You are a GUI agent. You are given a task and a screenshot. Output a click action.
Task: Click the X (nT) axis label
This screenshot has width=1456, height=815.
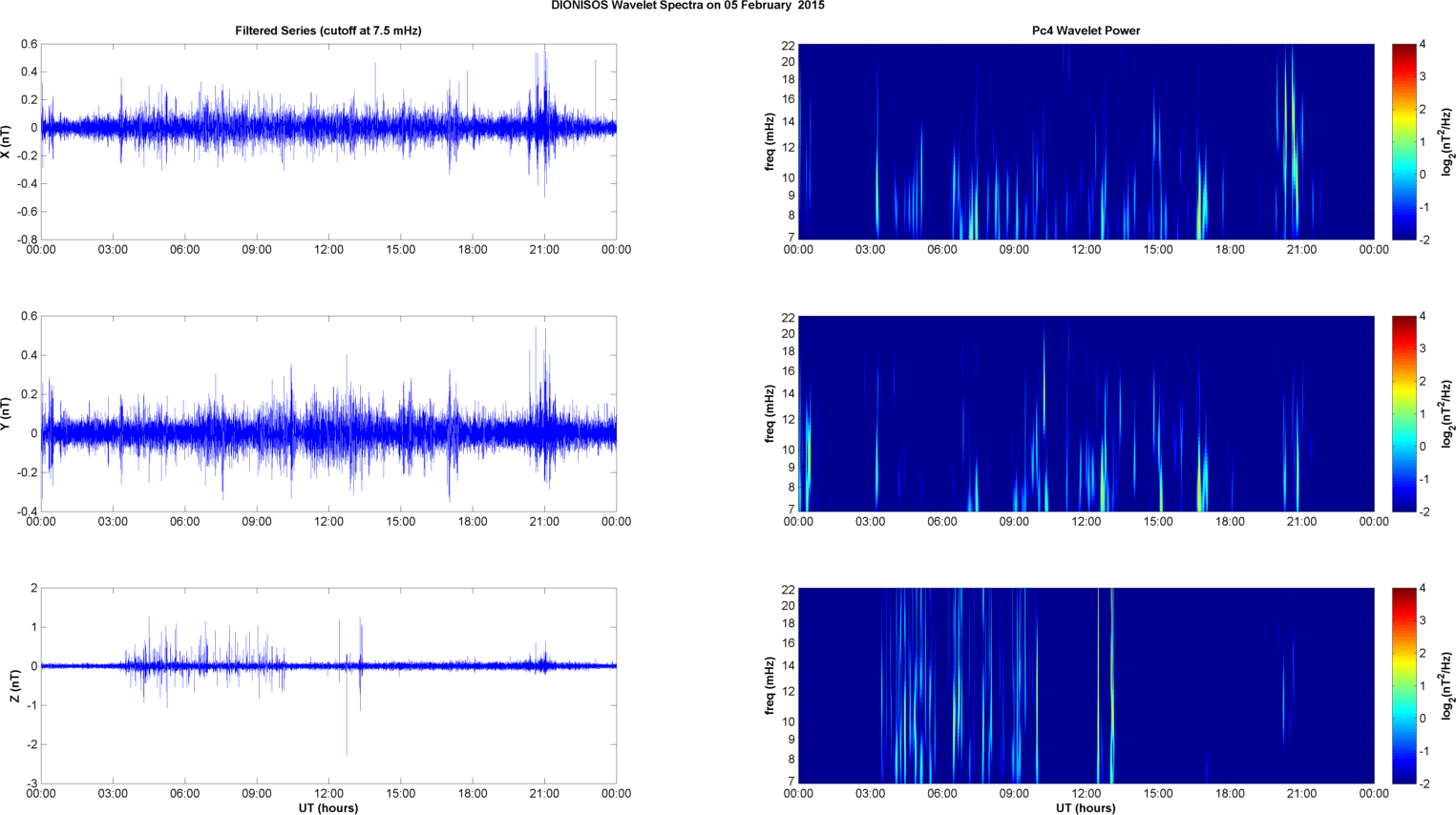[7, 141]
